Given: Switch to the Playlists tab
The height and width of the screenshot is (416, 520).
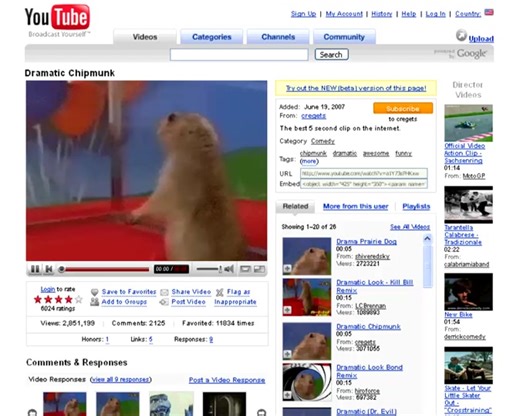Looking at the screenshot, I should click(x=416, y=206).
